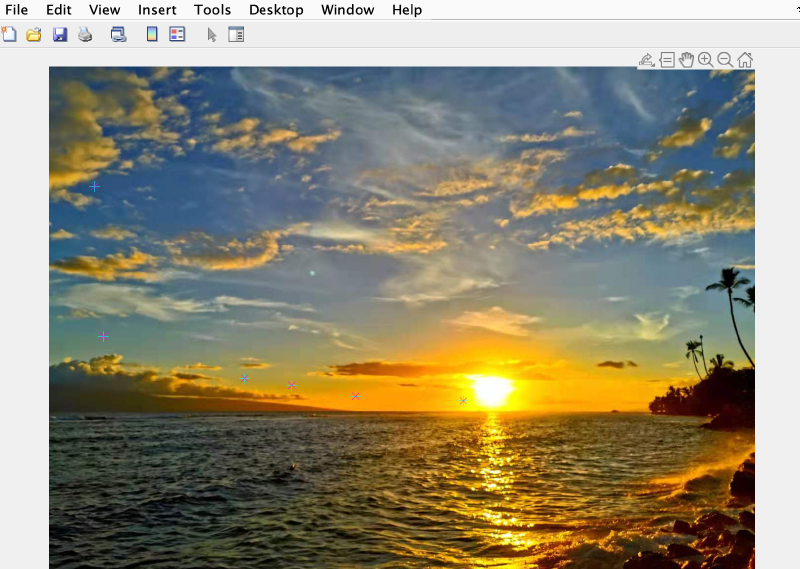Insert a colorbar using the toolbar icon
Screen dimensions: 800x569
(x=152, y=35)
